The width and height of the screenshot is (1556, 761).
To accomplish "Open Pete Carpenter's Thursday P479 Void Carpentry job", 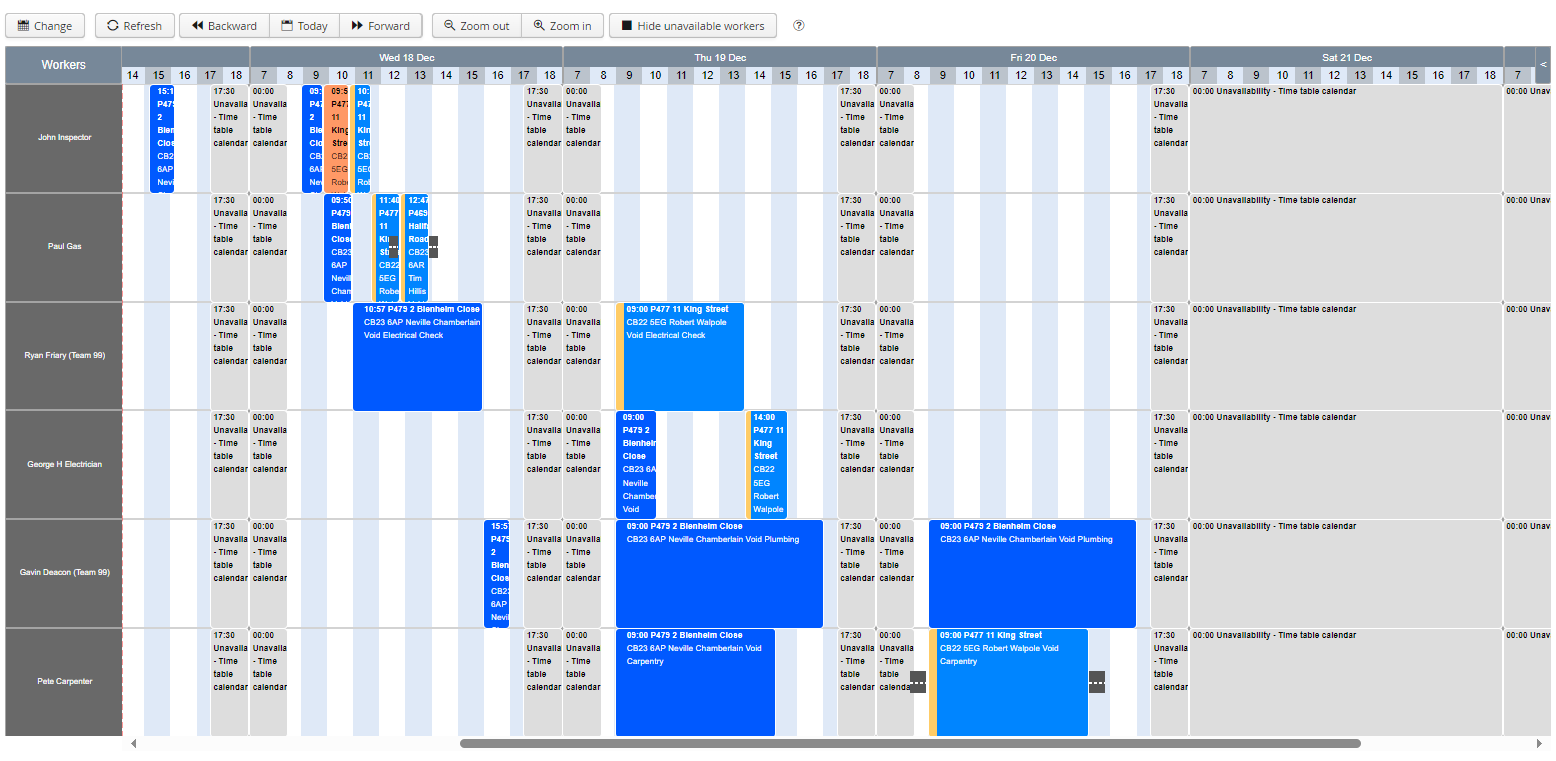I will (695, 683).
